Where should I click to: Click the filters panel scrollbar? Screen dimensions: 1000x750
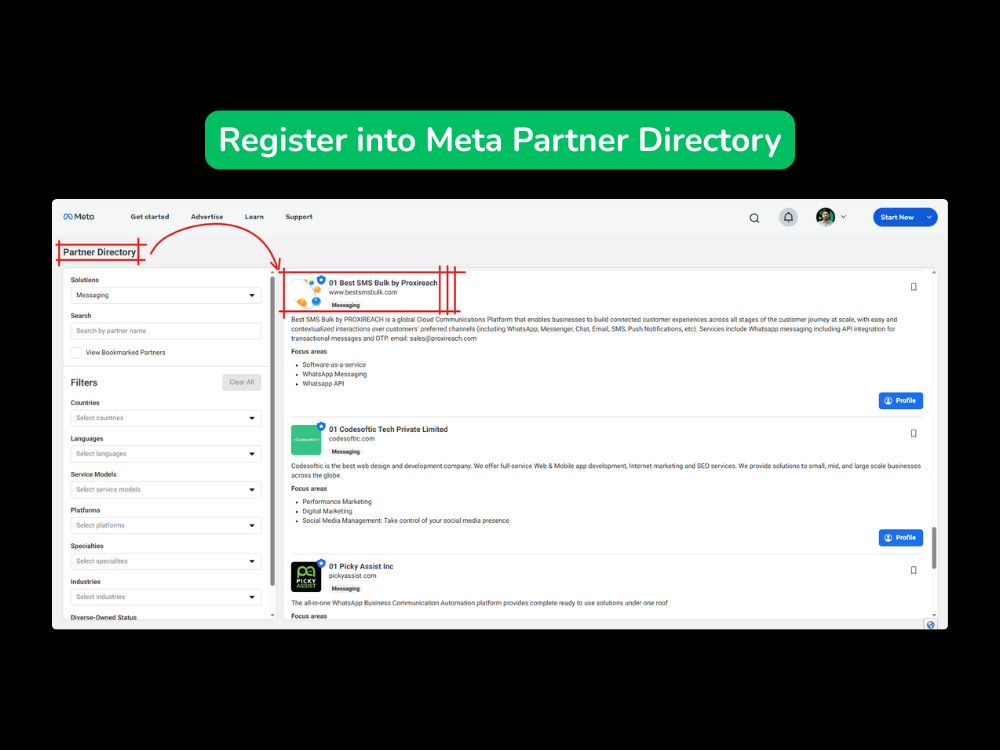(272, 430)
